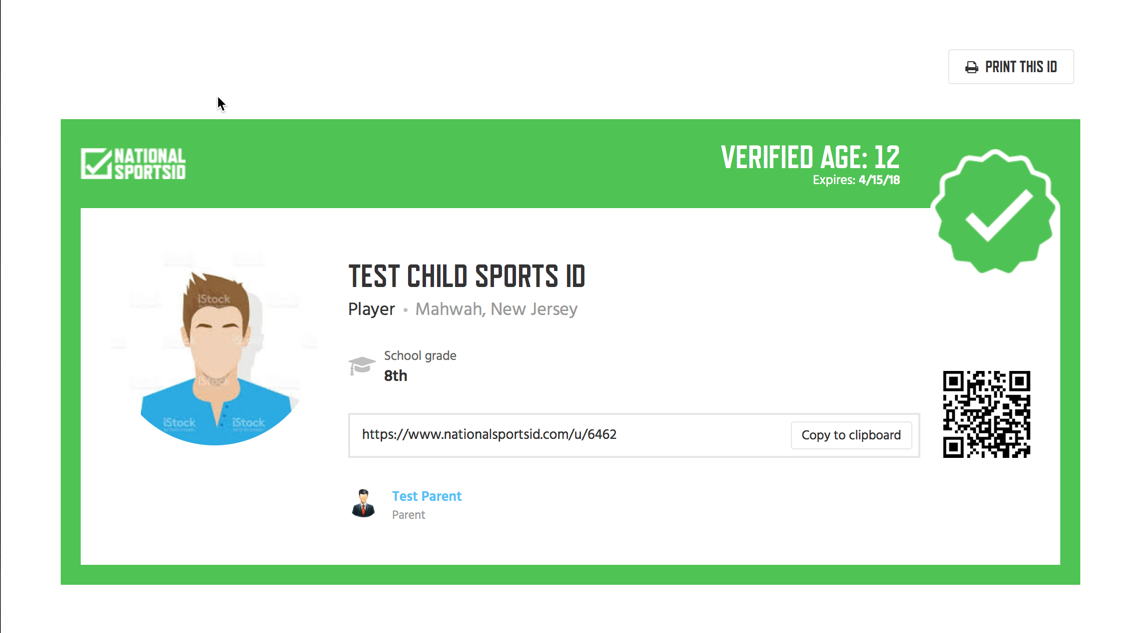Click the Parent role label below Test Parent

409,515
